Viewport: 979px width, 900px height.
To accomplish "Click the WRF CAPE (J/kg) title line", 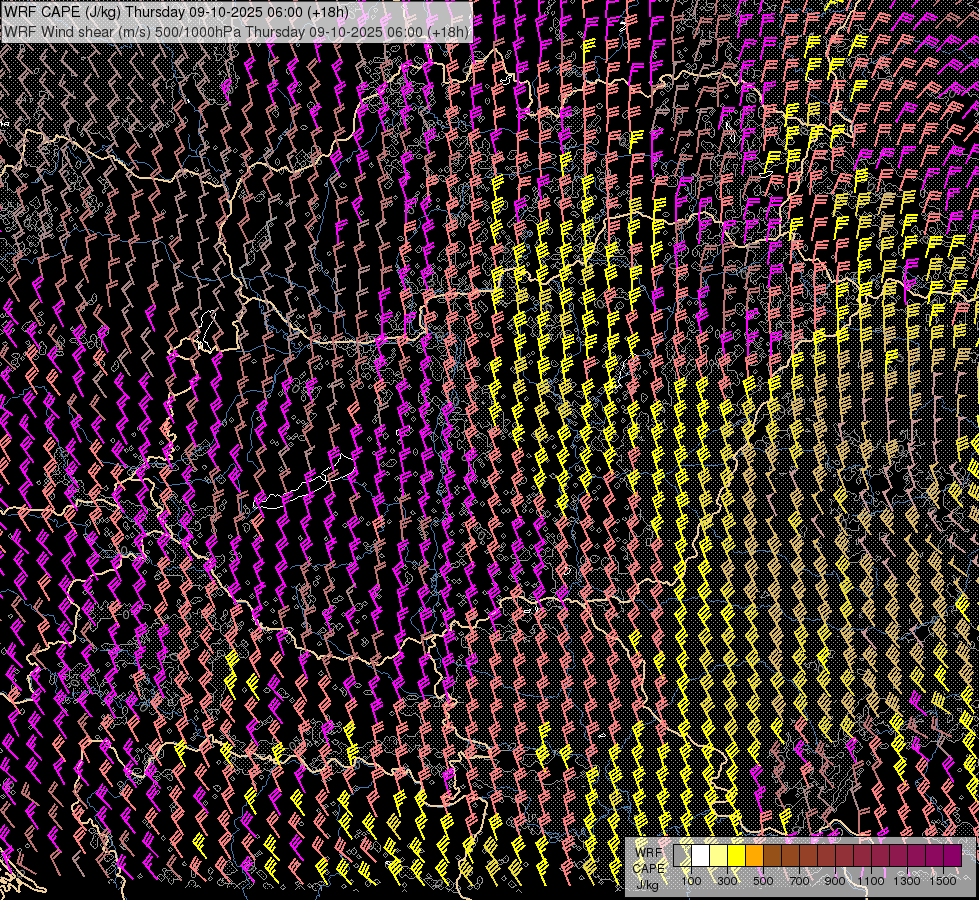I will [x=176, y=12].
